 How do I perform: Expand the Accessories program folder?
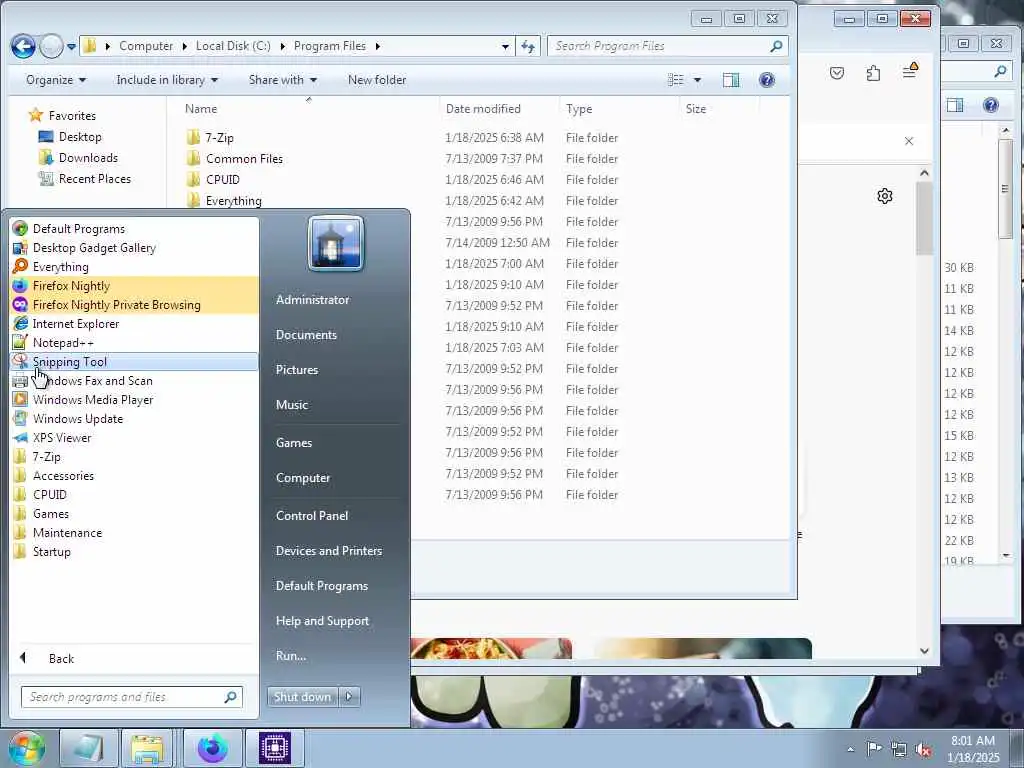point(134,475)
